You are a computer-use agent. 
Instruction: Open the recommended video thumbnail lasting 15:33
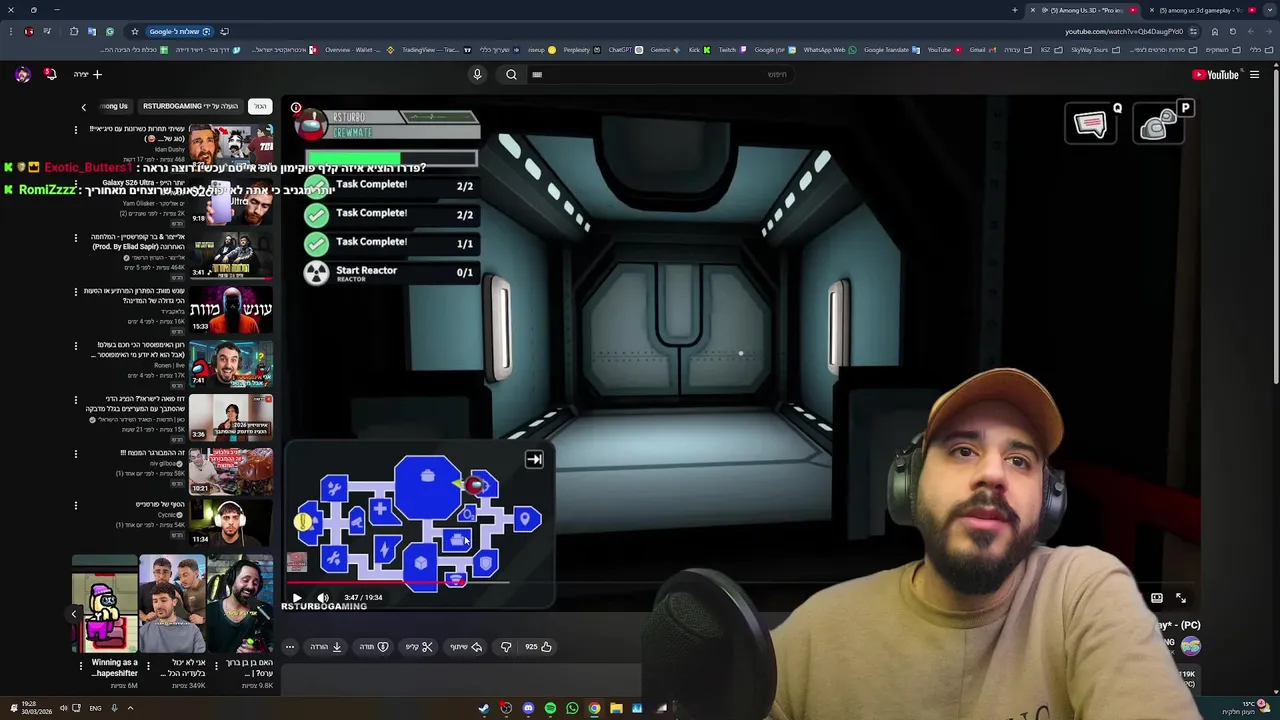(x=231, y=309)
